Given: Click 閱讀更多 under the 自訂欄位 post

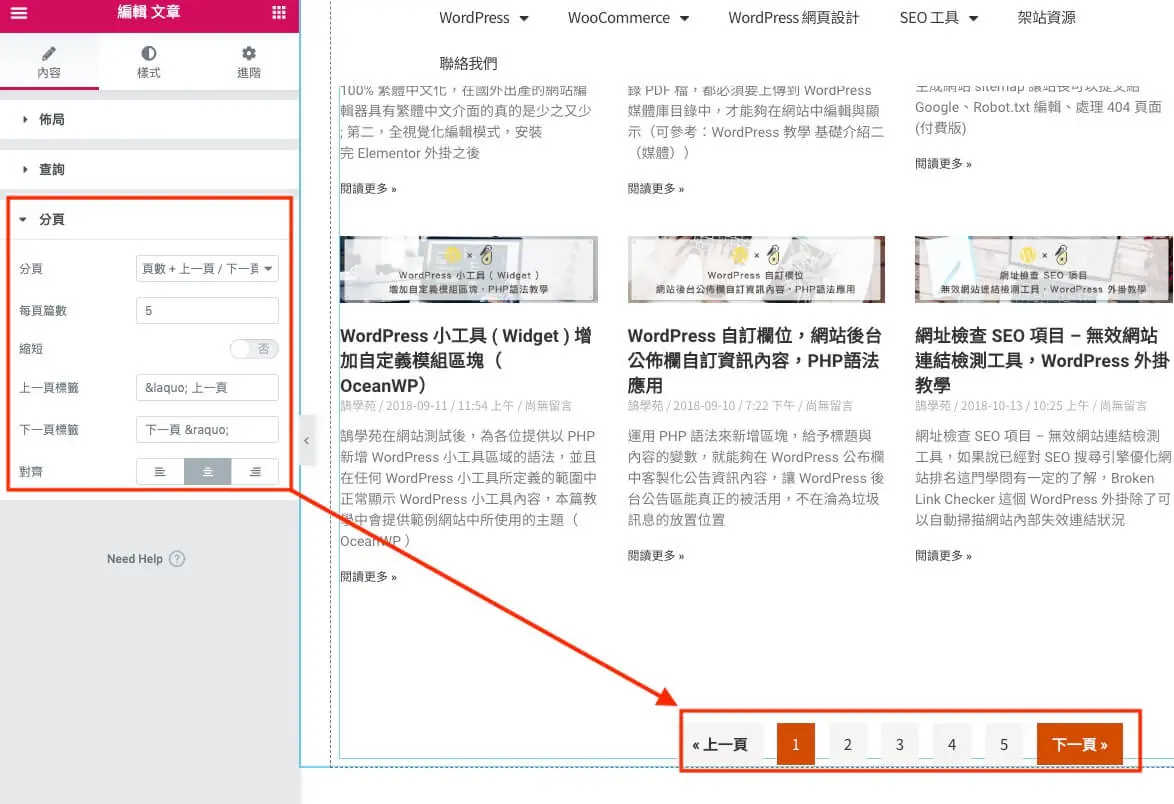Looking at the screenshot, I should coord(656,555).
